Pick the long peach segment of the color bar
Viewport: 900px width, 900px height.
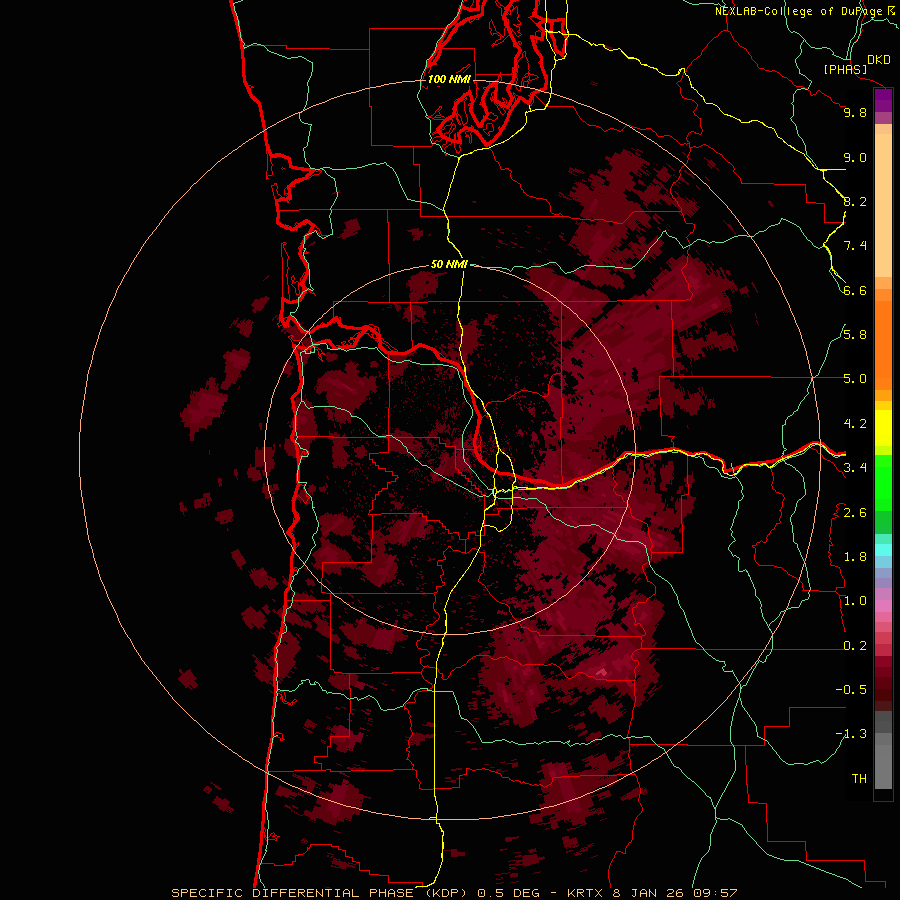click(x=883, y=205)
